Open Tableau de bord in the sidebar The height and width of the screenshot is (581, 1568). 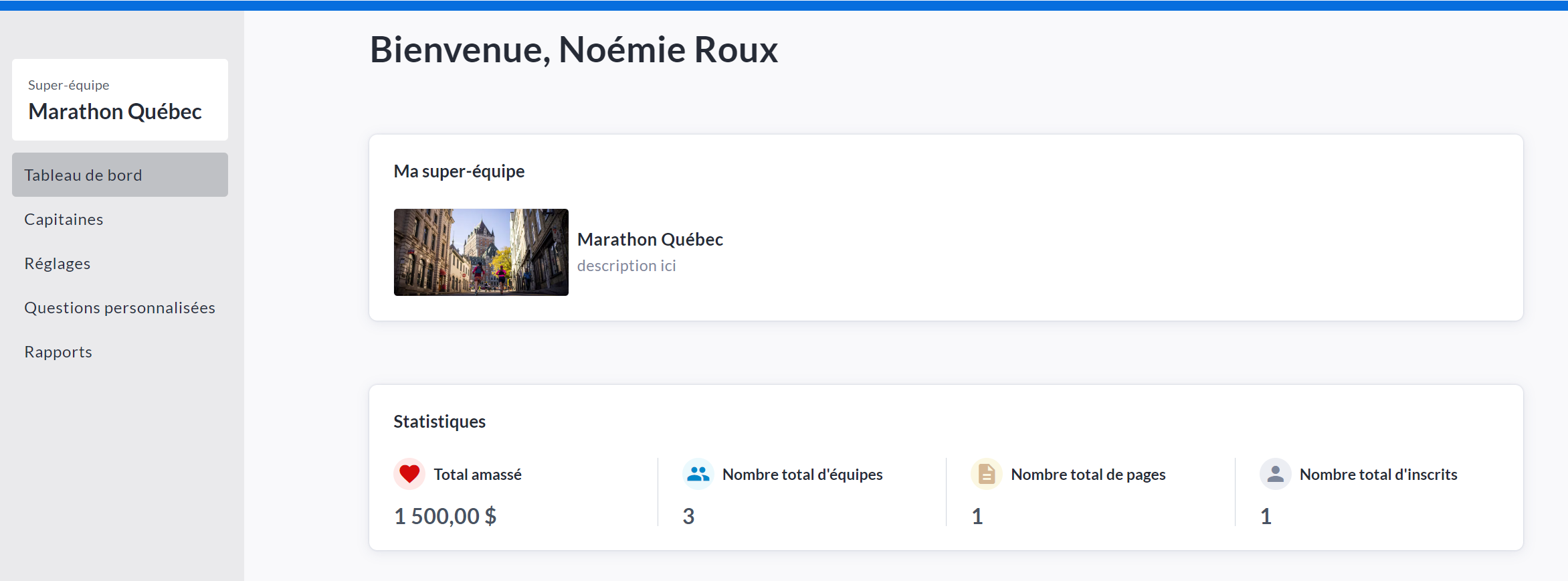pyautogui.click(x=120, y=175)
